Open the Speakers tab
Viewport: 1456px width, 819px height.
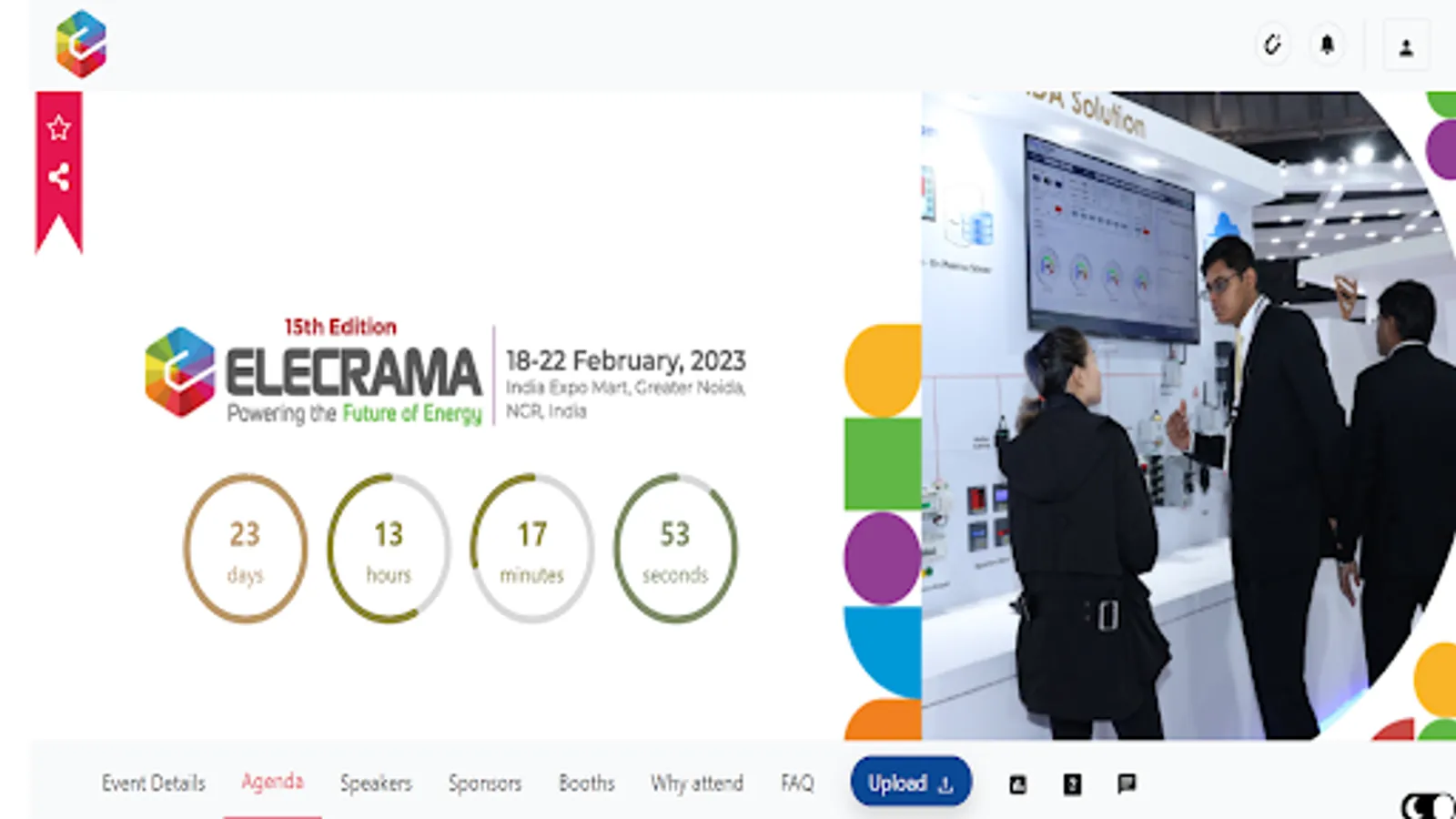coord(376,784)
